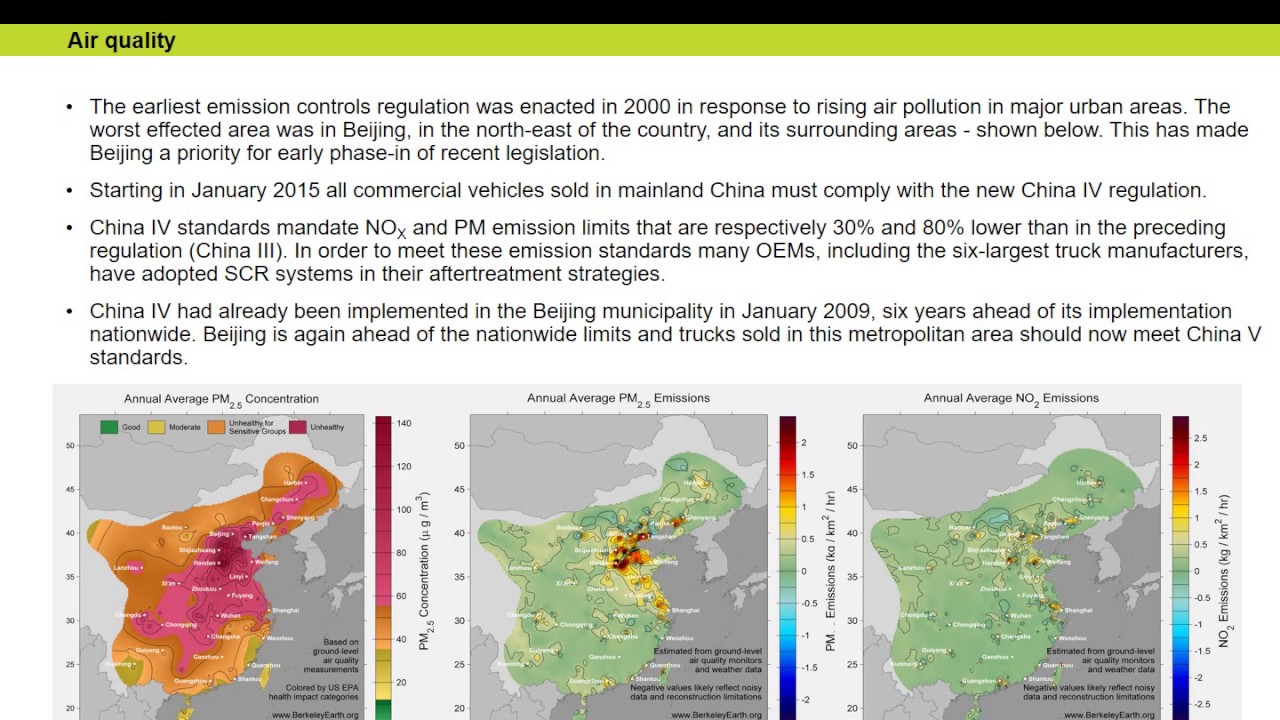Click the '140' tick on Concentration color bar
The width and height of the screenshot is (1280, 720).
[403, 424]
